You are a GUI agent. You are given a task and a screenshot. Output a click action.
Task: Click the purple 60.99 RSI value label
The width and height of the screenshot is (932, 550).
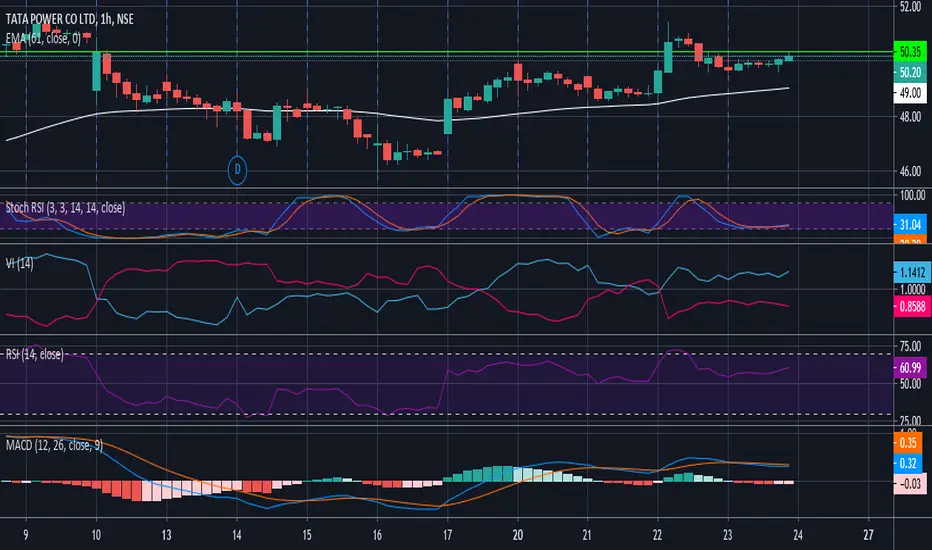coord(910,368)
